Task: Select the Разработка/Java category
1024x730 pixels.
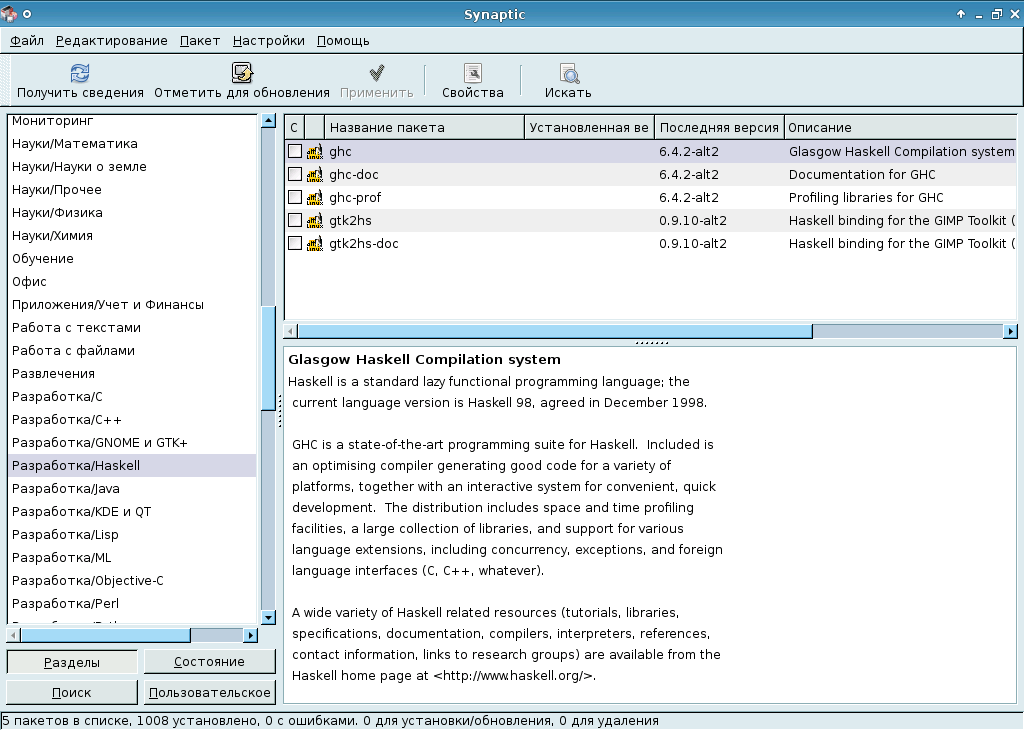Action: point(66,489)
